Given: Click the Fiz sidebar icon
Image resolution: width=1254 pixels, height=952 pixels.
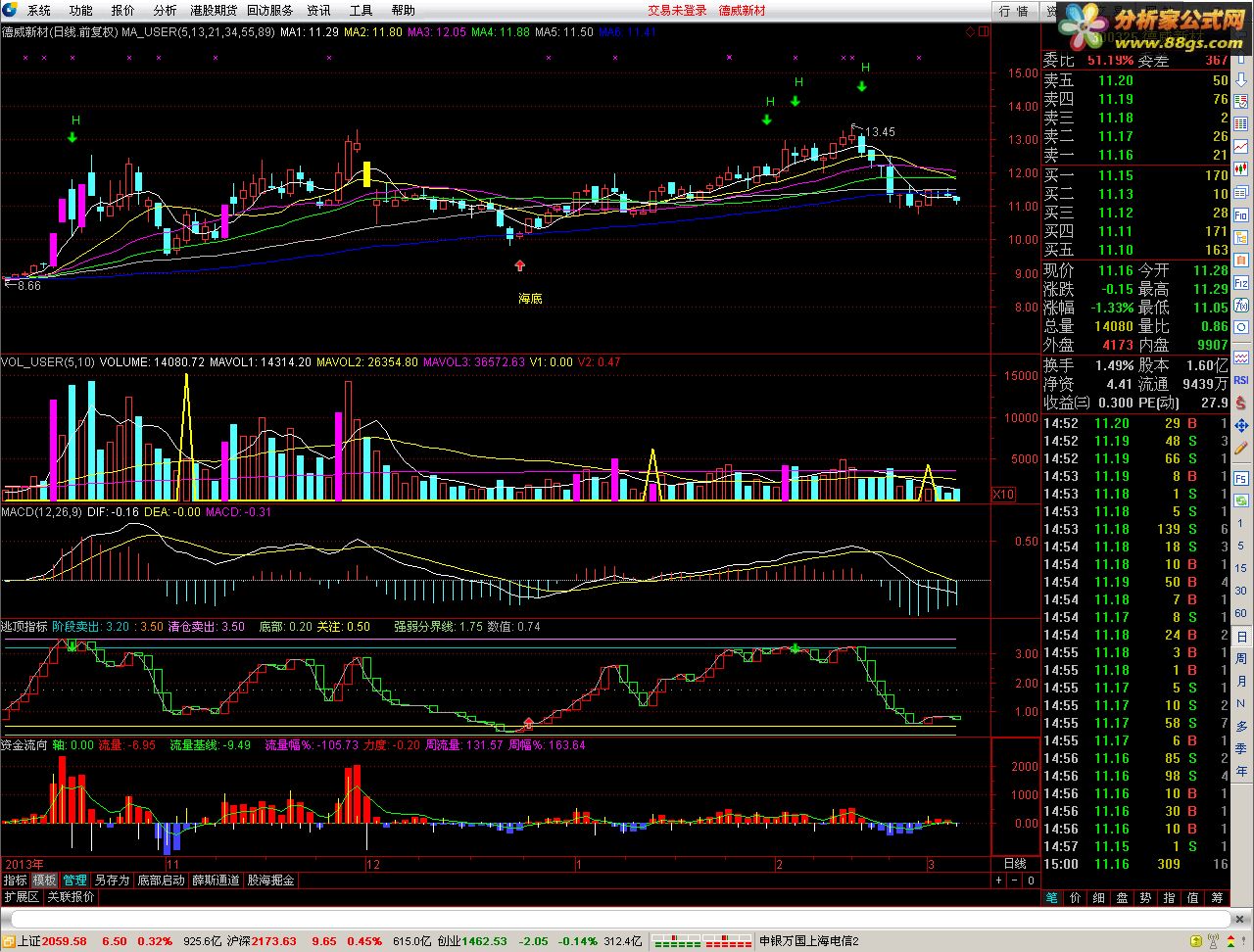Looking at the screenshot, I should (x=1241, y=283).
